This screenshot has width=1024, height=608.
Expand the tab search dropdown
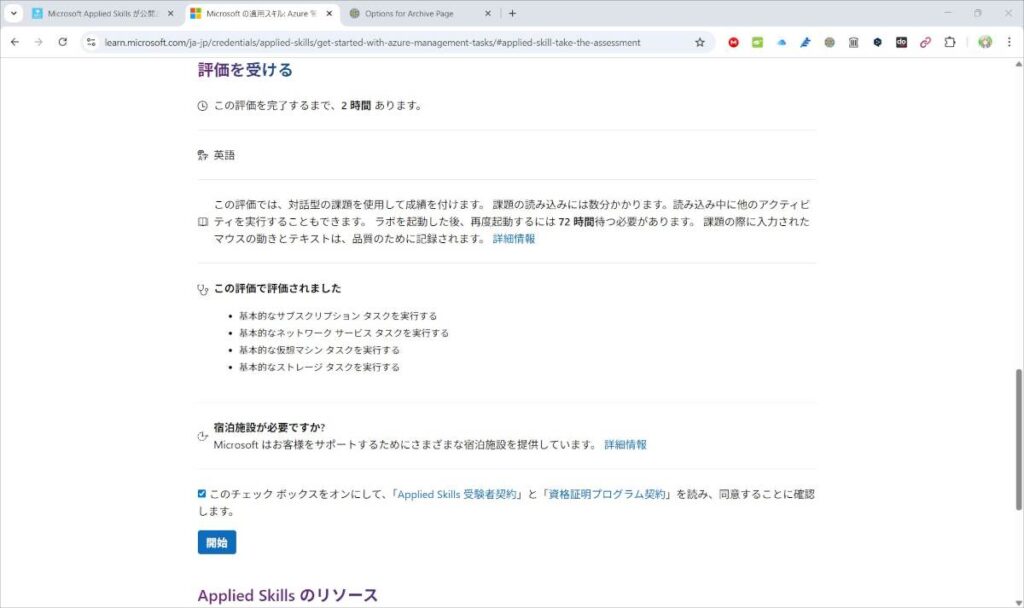point(14,13)
